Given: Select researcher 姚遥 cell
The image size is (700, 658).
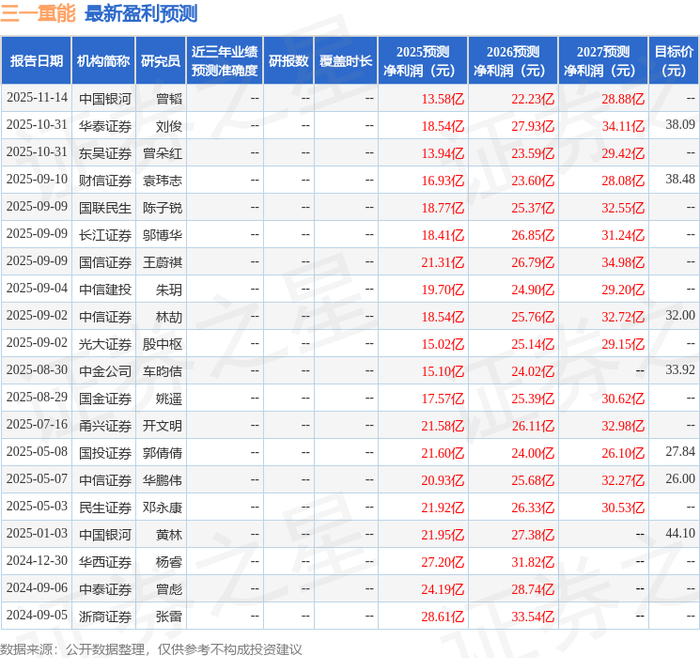Looking at the screenshot, I should coord(169,398).
